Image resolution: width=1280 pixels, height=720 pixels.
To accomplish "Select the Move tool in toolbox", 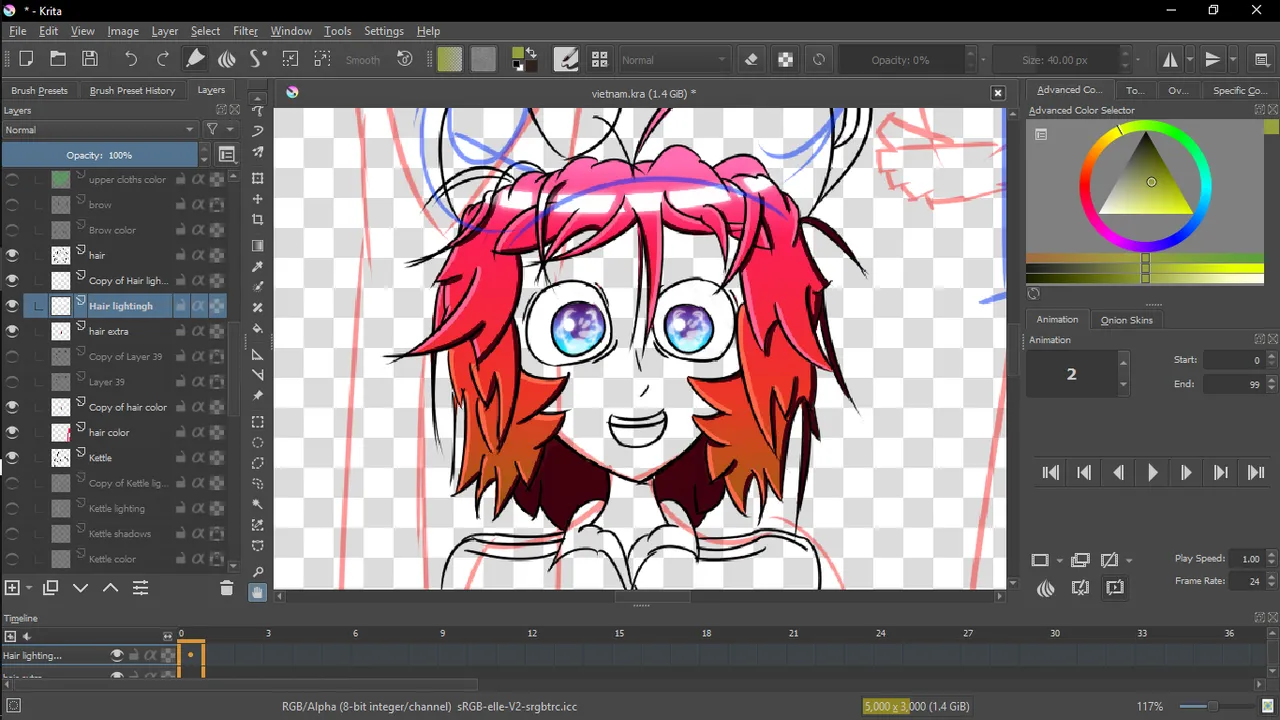I will (x=258, y=199).
